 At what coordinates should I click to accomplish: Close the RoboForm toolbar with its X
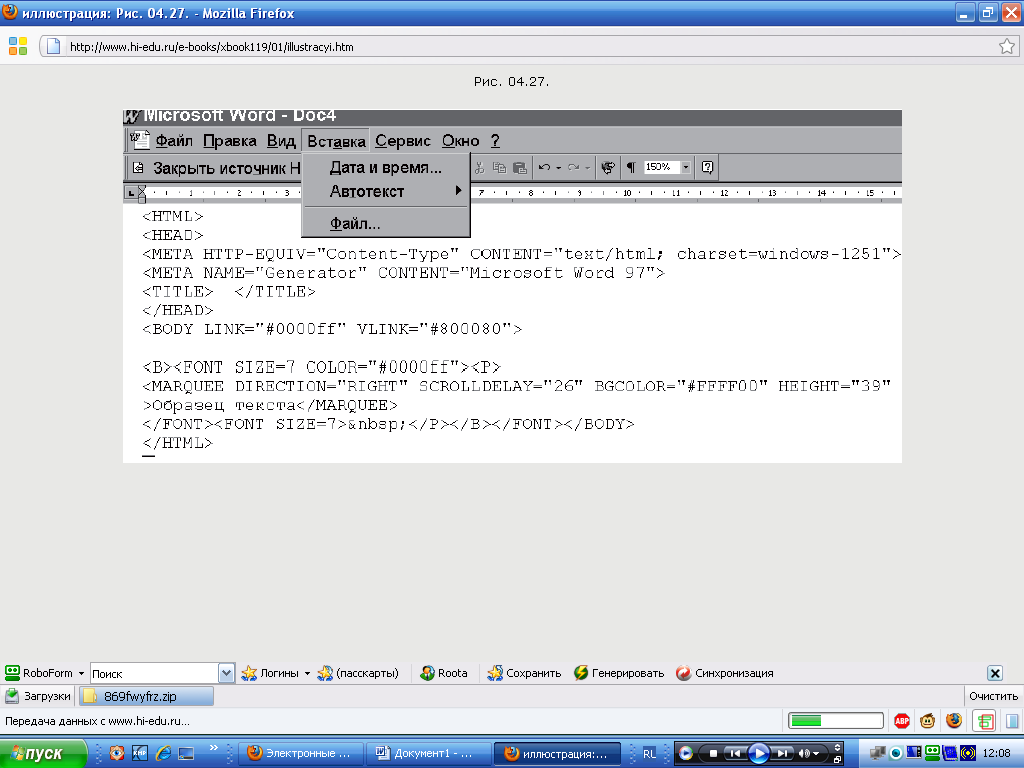tap(995, 673)
